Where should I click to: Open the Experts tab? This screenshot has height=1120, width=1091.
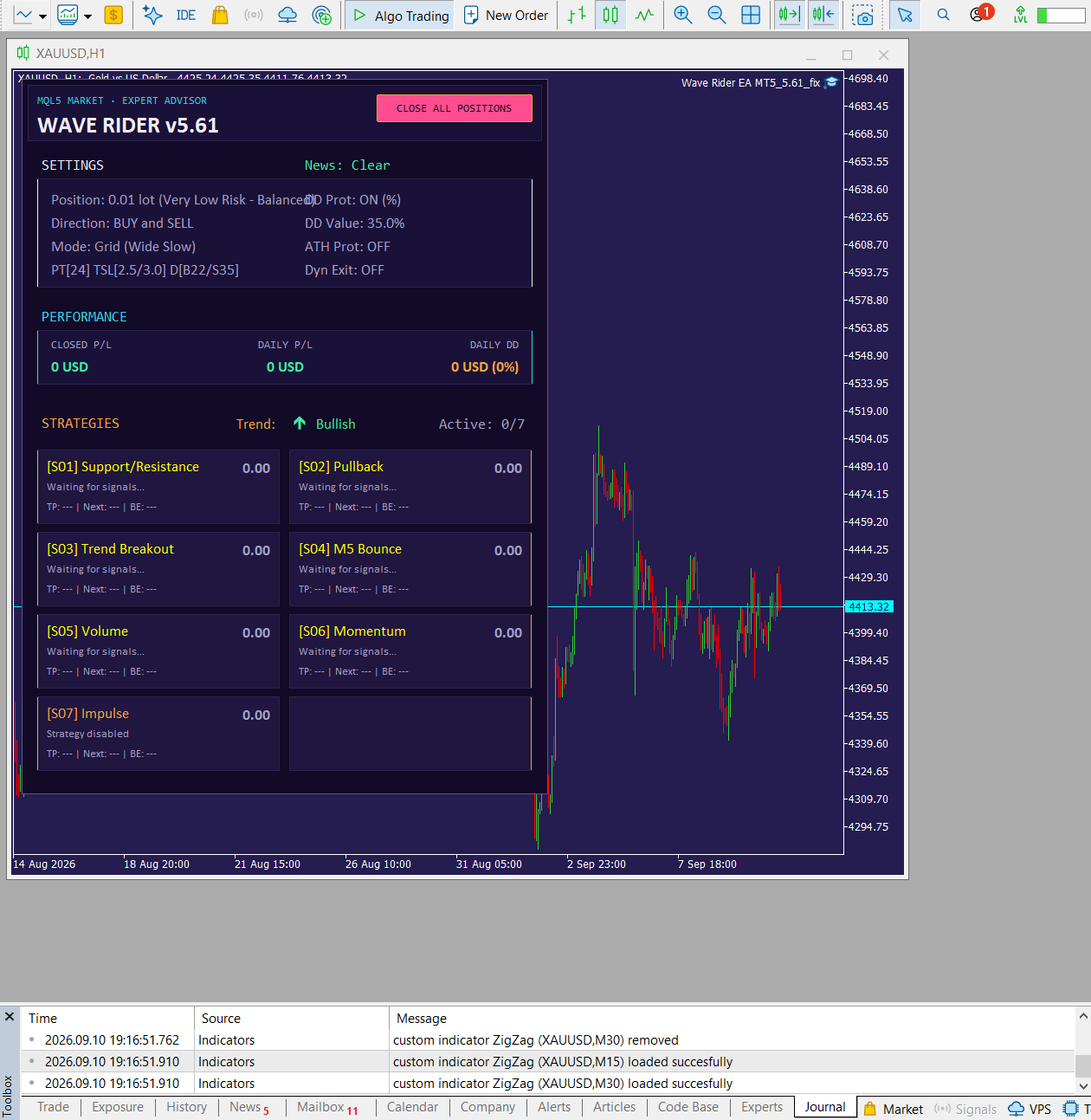762,1107
